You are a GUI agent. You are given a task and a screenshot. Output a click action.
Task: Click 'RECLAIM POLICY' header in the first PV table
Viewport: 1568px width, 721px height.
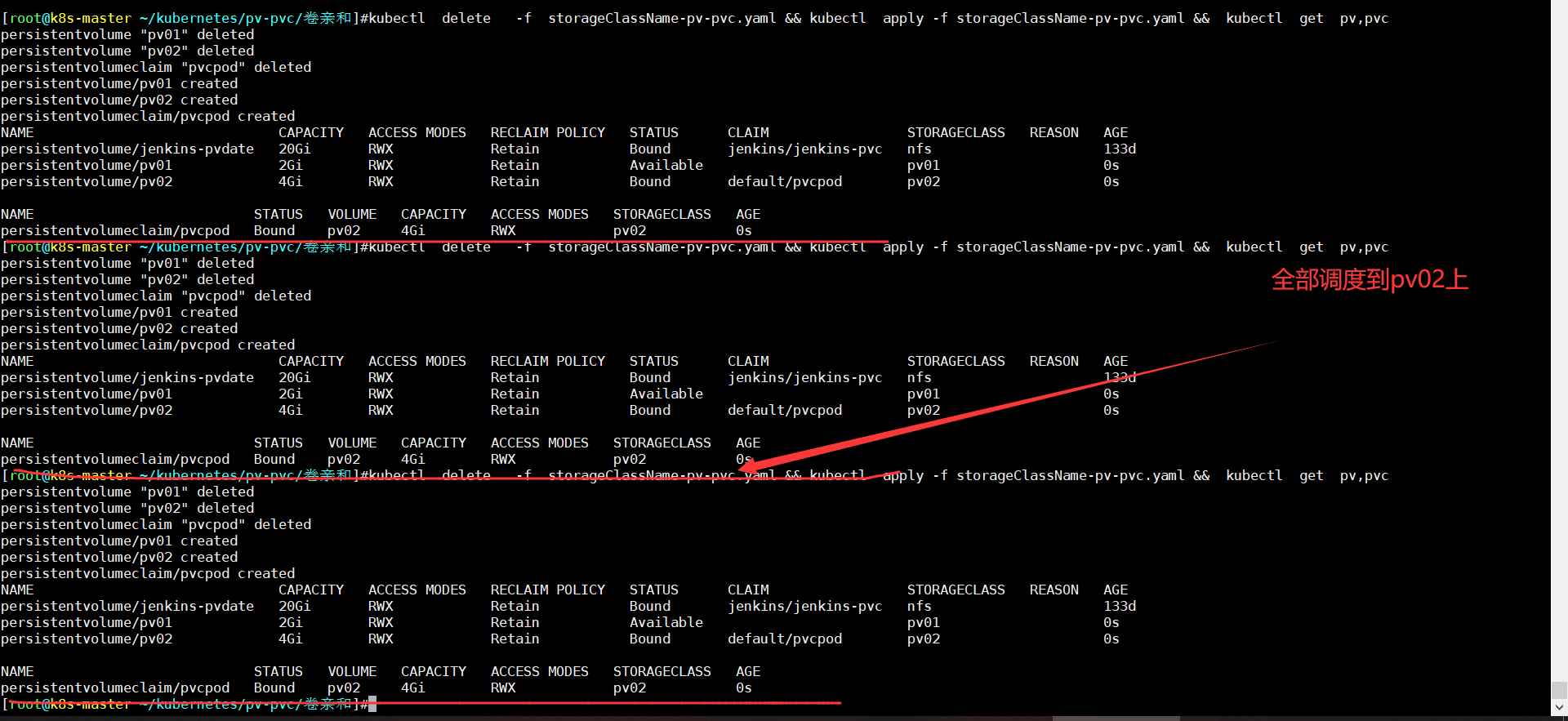(548, 132)
